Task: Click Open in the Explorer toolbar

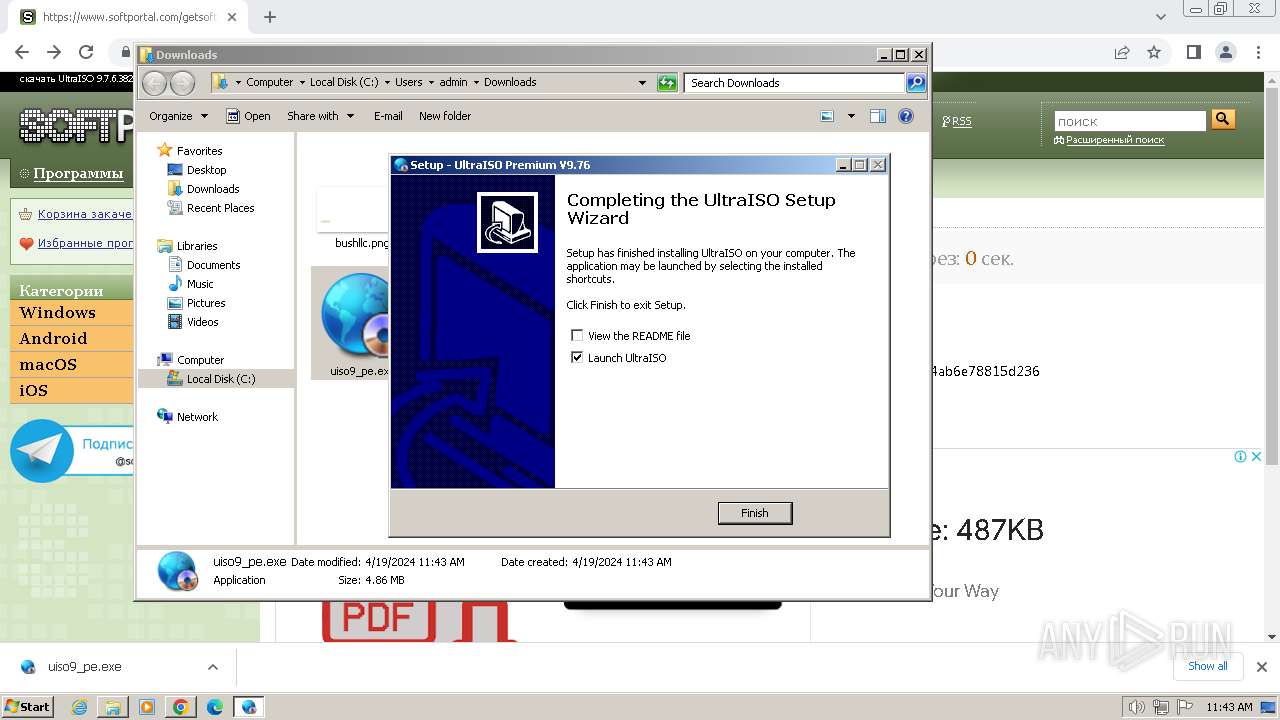Action: tap(248, 116)
